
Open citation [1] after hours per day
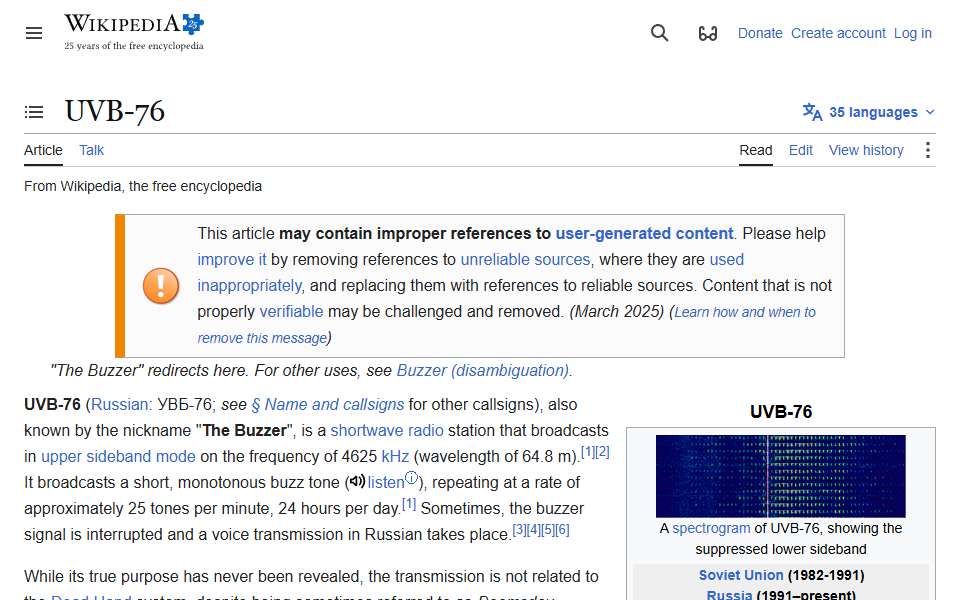409,504
